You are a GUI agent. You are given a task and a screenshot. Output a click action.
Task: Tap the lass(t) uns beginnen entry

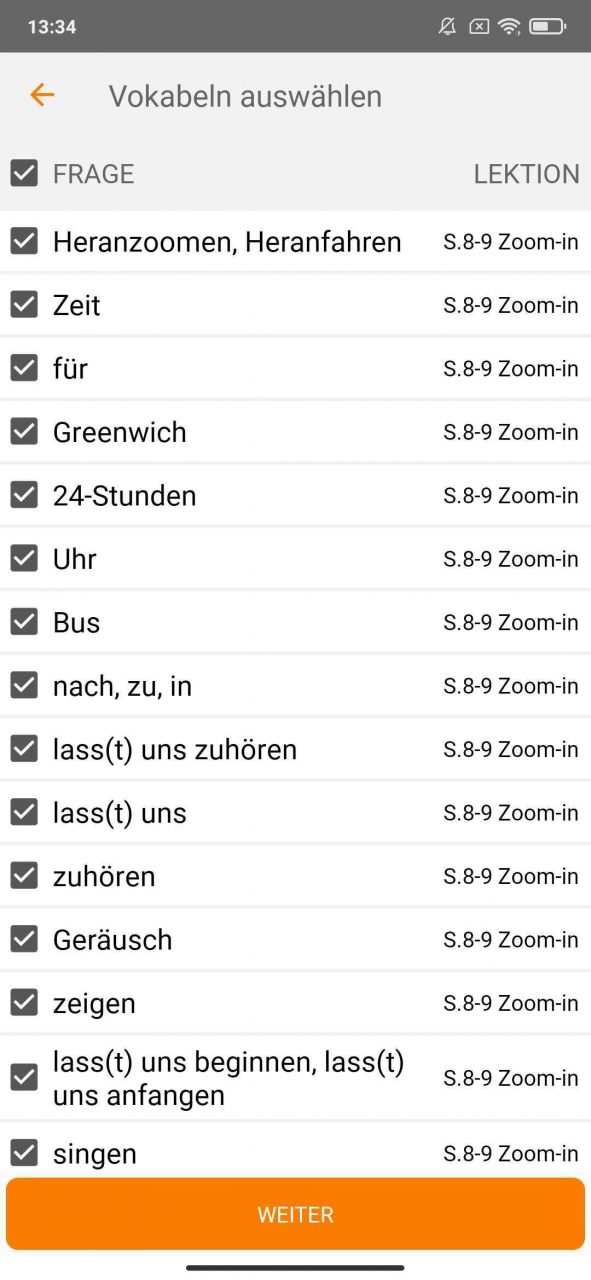pos(295,1078)
